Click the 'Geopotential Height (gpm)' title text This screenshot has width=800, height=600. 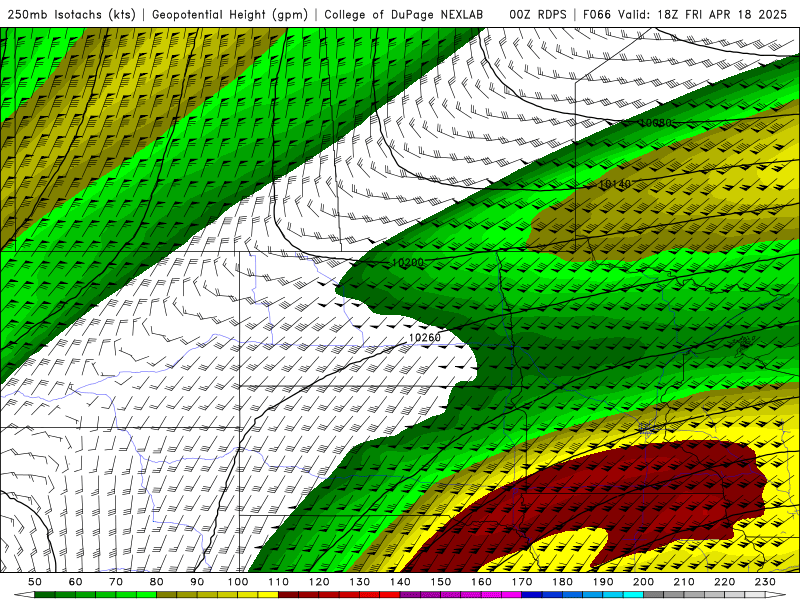230,14
